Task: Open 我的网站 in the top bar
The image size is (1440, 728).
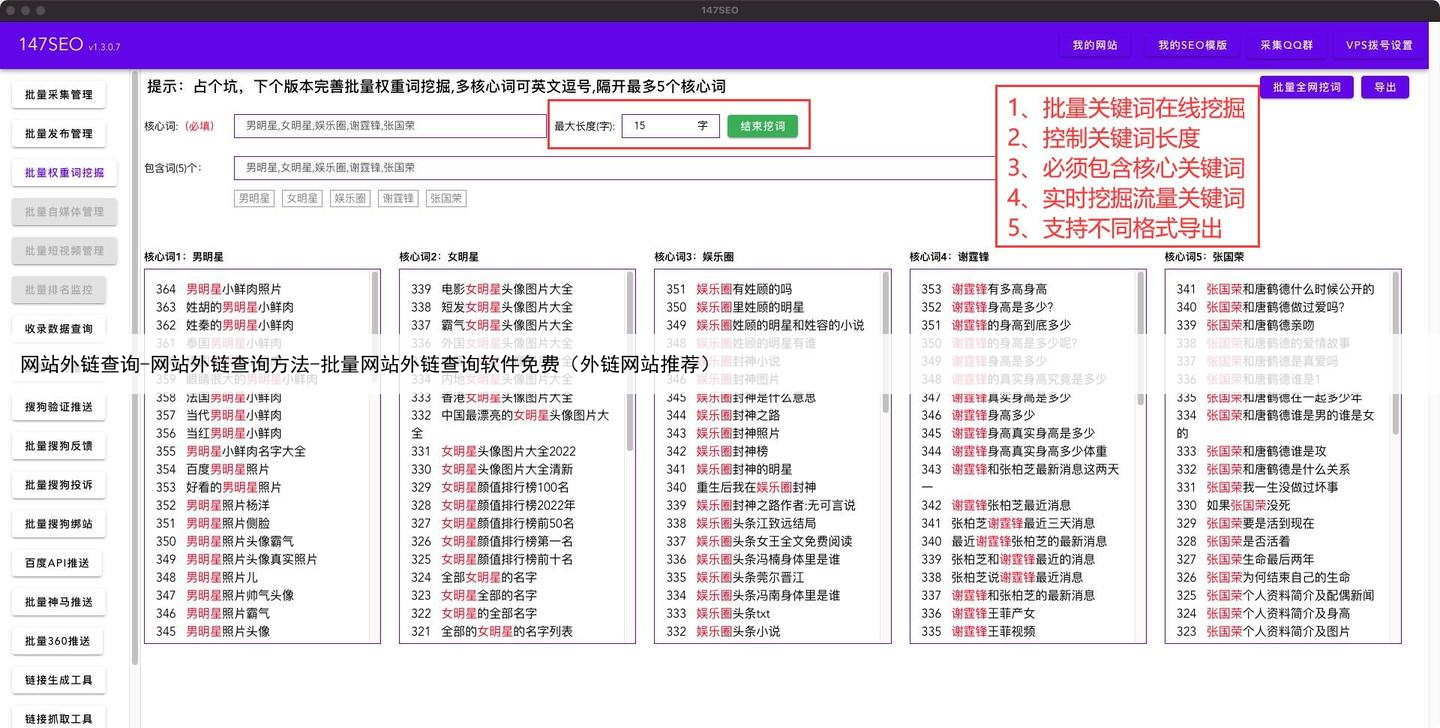Action: click(x=1095, y=45)
